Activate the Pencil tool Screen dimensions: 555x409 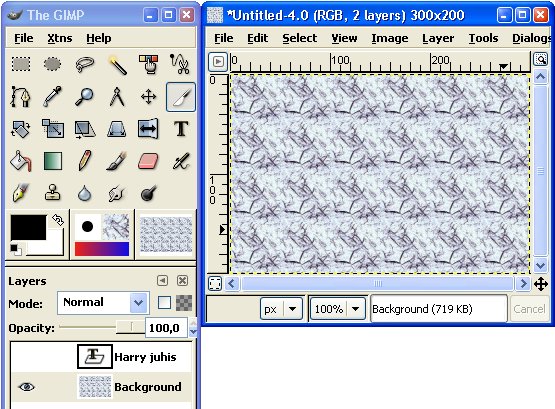click(x=85, y=161)
